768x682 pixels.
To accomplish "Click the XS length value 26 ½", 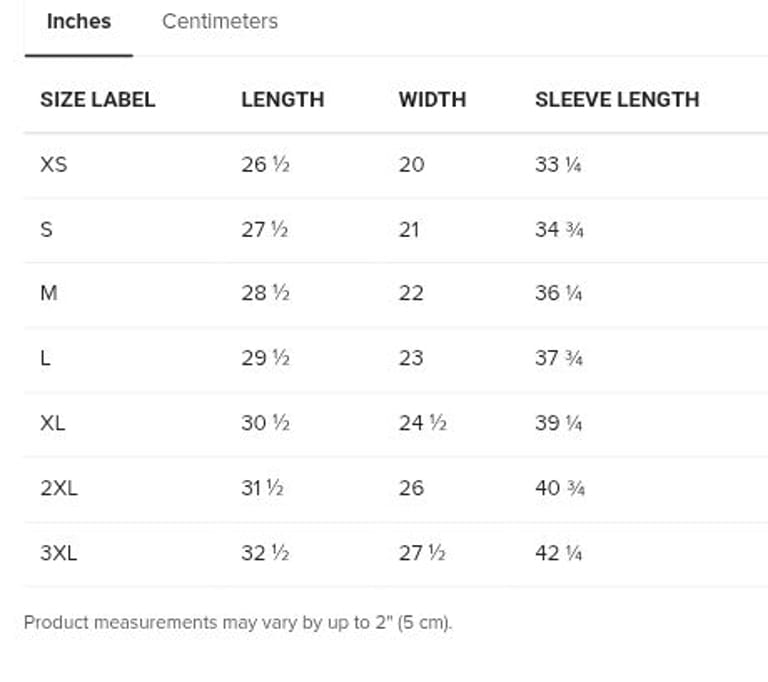I will pos(265,164).
